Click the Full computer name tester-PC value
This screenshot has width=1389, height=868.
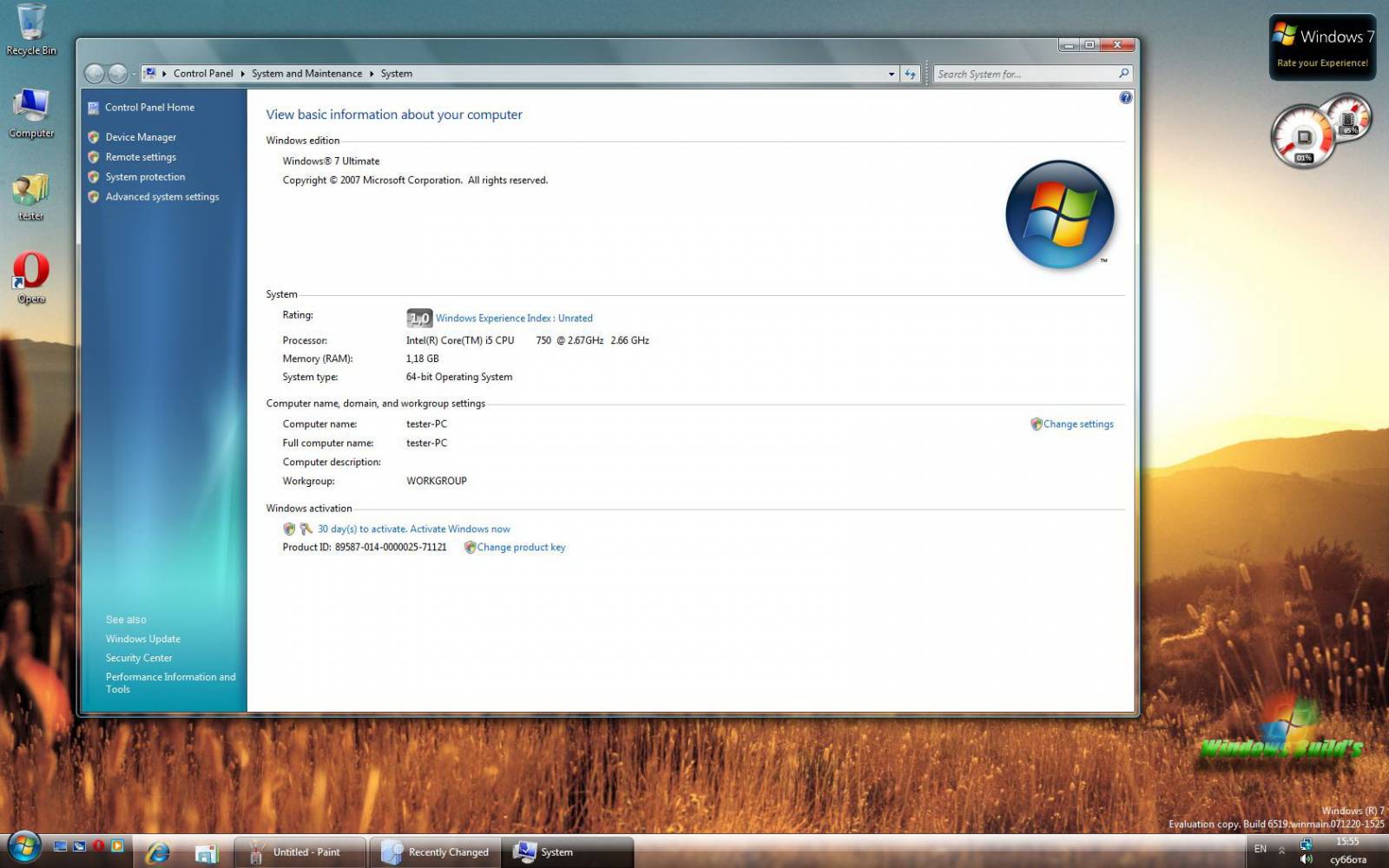point(426,444)
